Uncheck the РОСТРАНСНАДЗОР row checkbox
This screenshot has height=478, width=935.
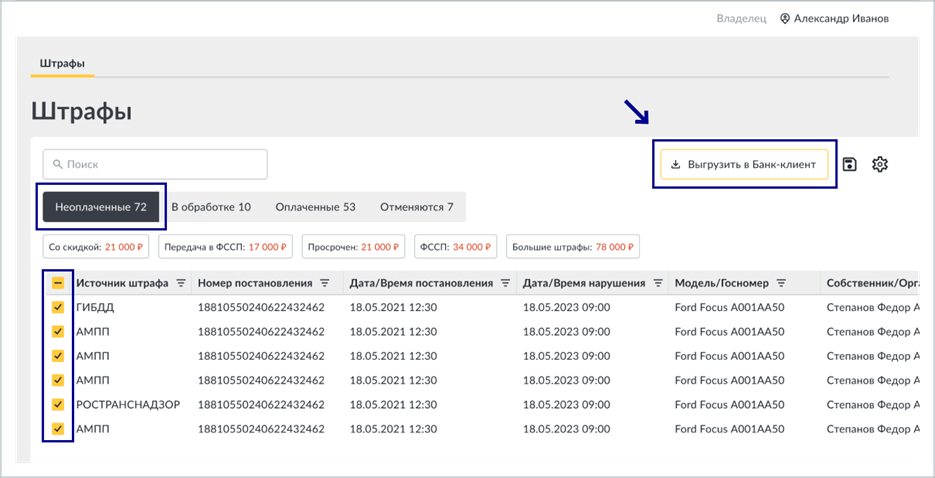(x=58, y=405)
